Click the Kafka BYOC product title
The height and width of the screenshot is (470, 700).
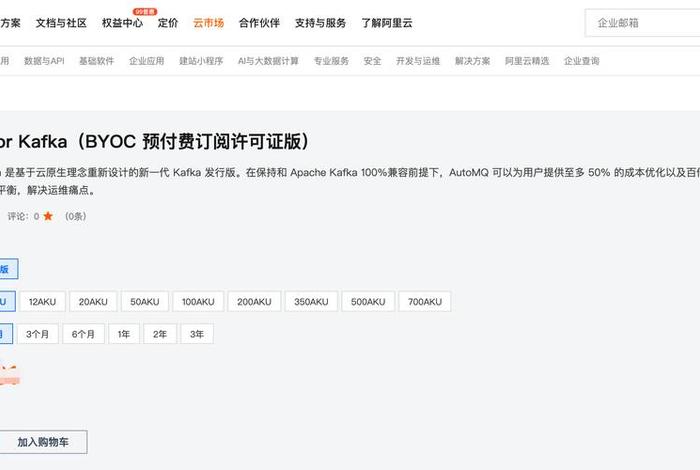(154, 141)
